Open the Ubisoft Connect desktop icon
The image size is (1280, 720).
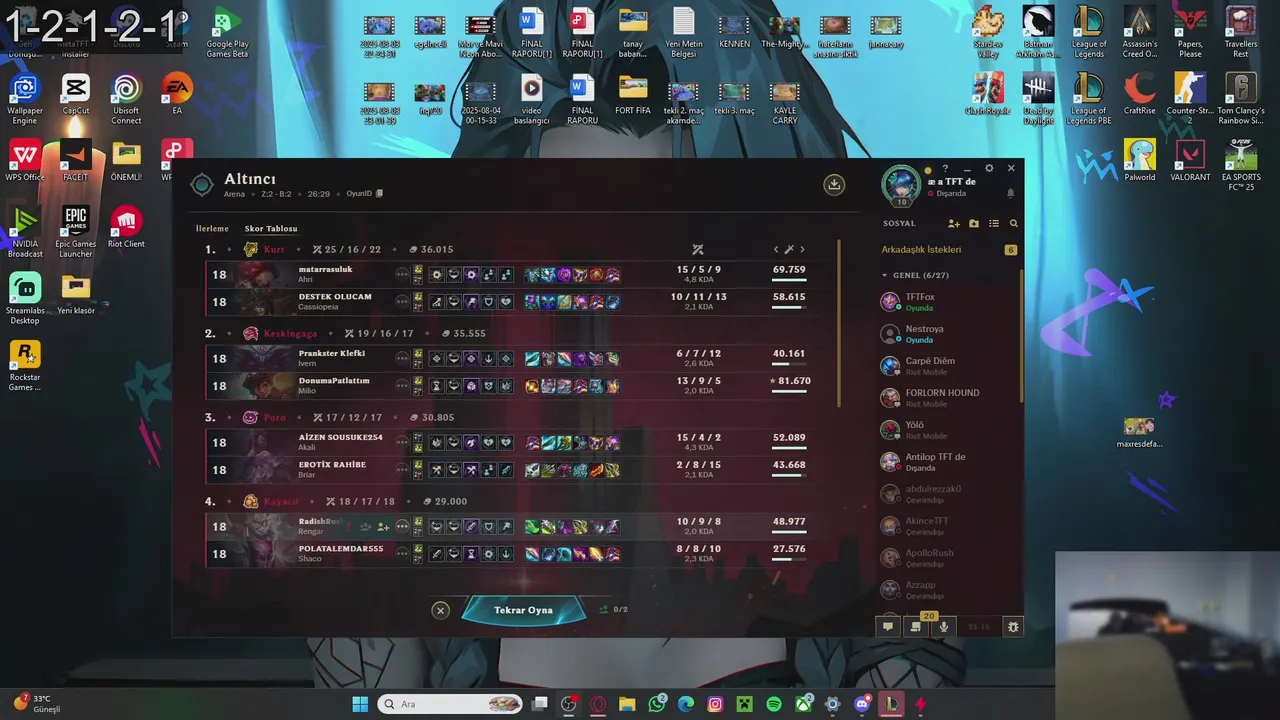[x=126, y=99]
